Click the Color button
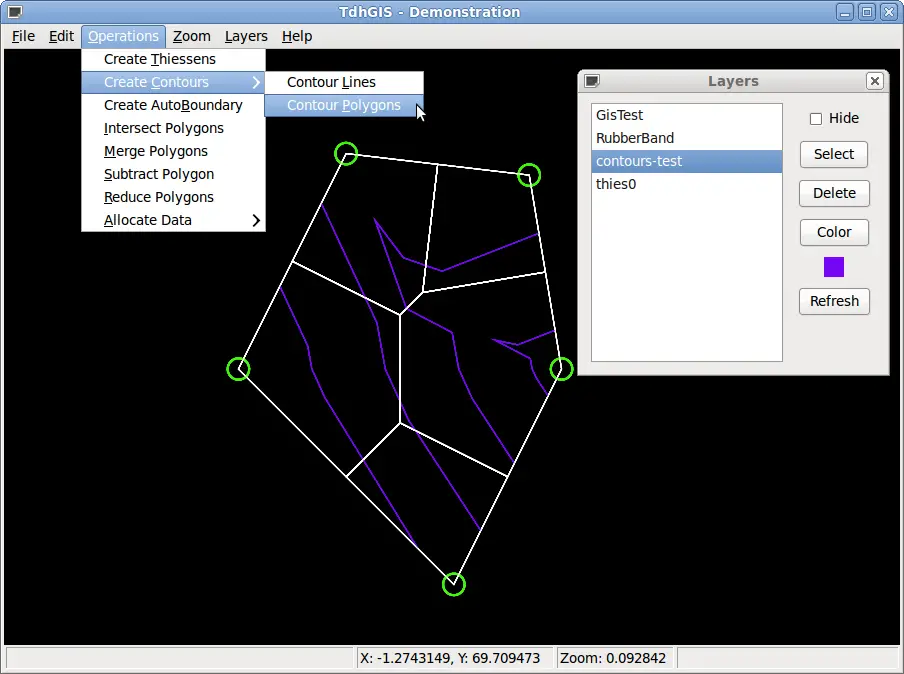 click(x=834, y=232)
